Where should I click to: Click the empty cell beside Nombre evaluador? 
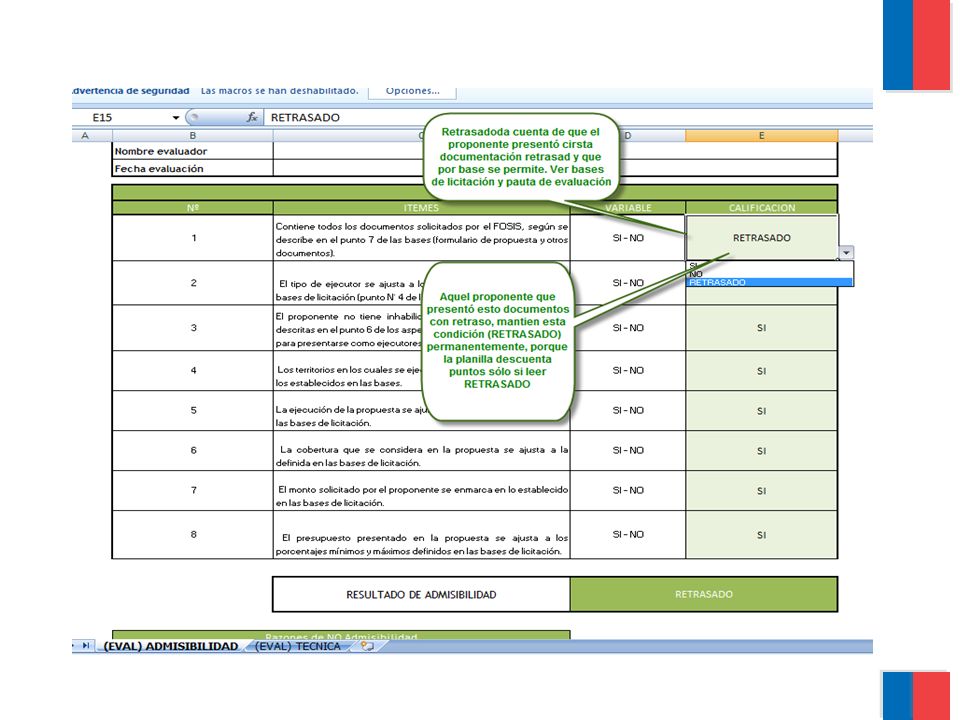tap(555, 151)
